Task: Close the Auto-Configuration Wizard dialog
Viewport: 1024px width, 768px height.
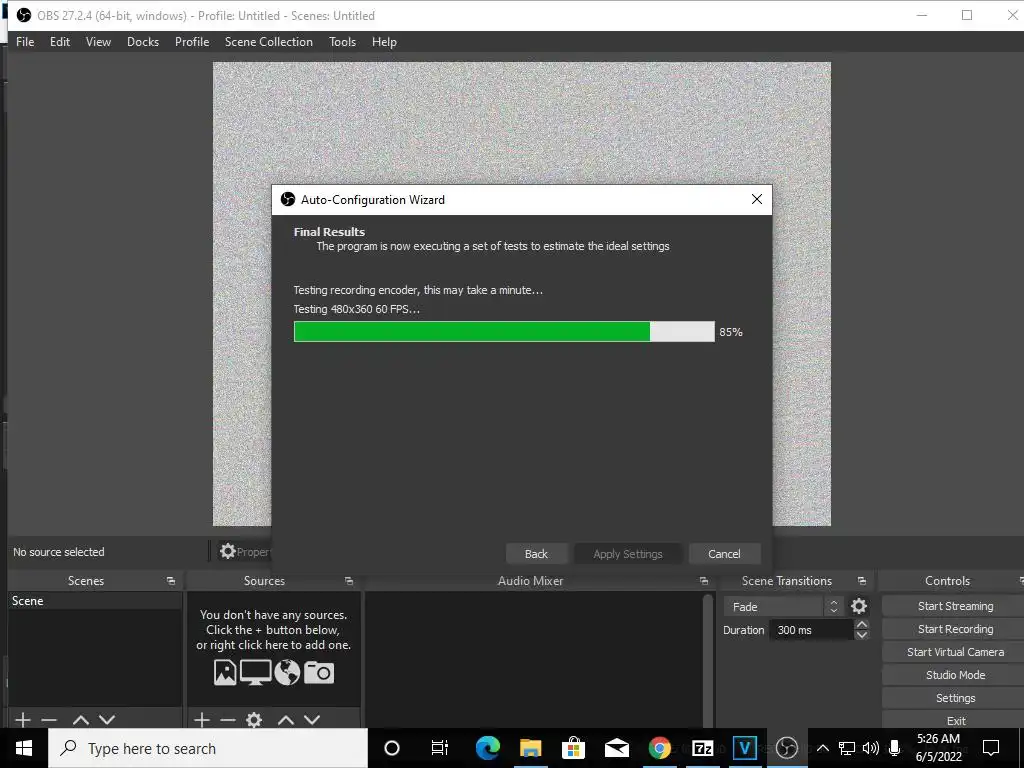Action: point(757,199)
